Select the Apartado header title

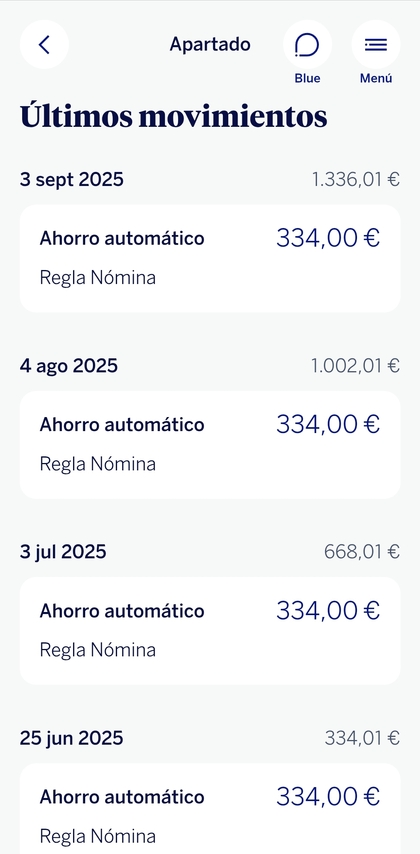tap(210, 44)
